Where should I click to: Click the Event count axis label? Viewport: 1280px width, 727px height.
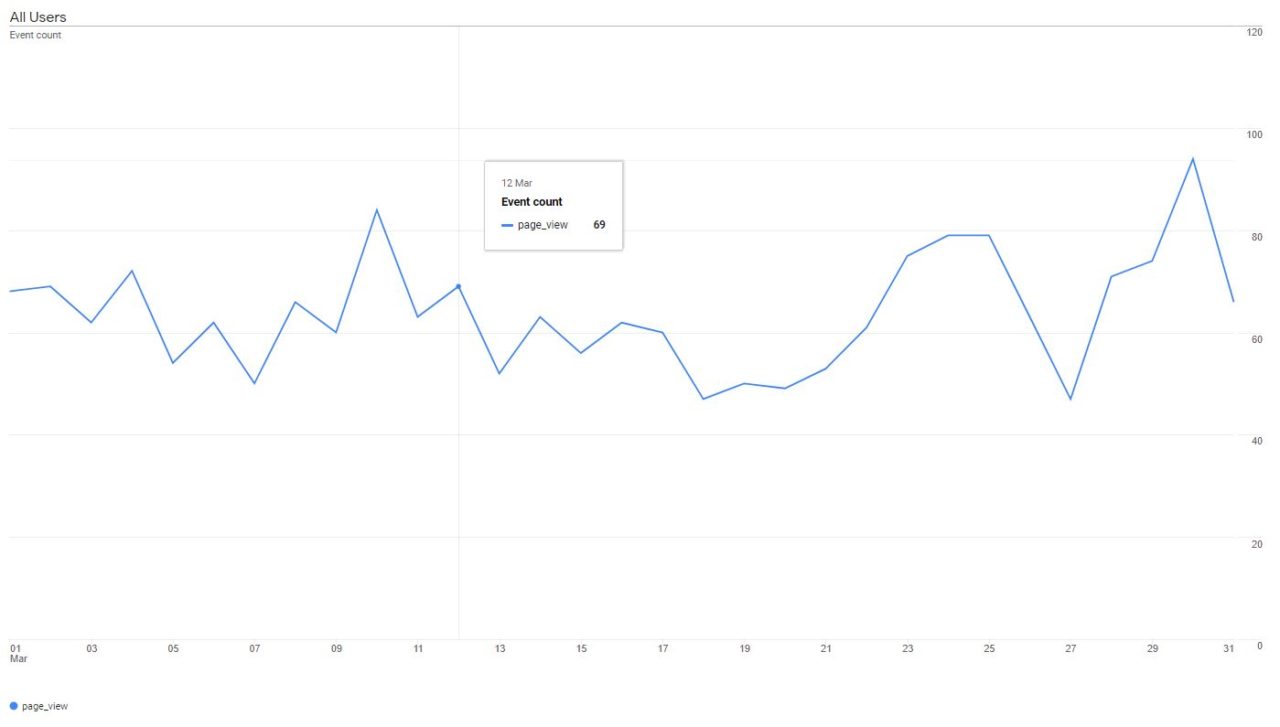pos(35,36)
